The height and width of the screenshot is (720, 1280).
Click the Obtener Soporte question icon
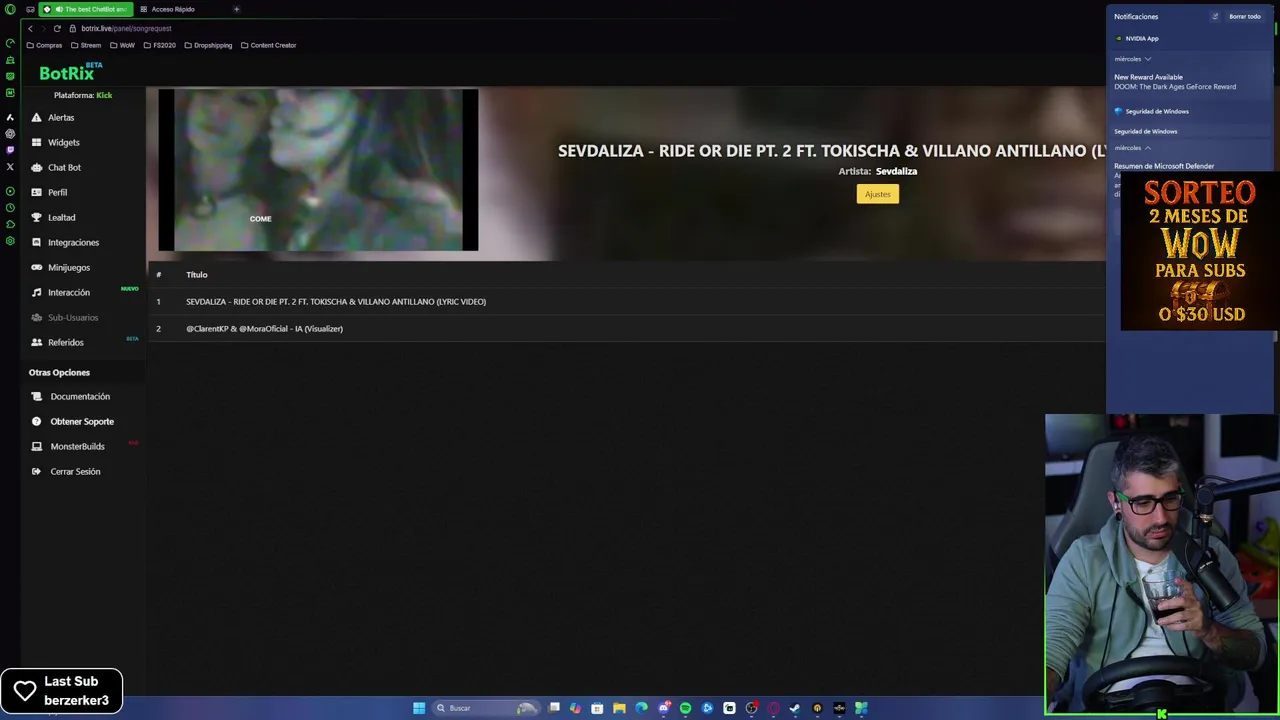37,421
